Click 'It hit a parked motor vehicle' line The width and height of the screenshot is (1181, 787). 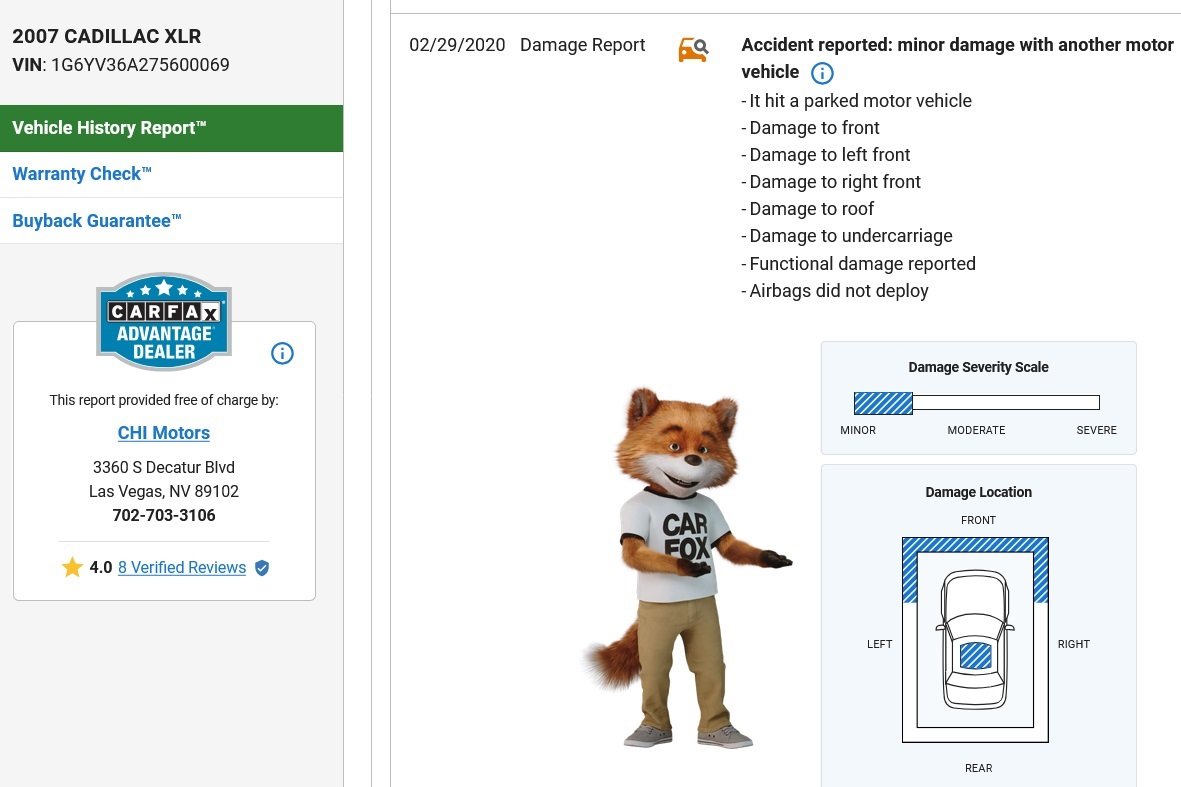coord(856,101)
